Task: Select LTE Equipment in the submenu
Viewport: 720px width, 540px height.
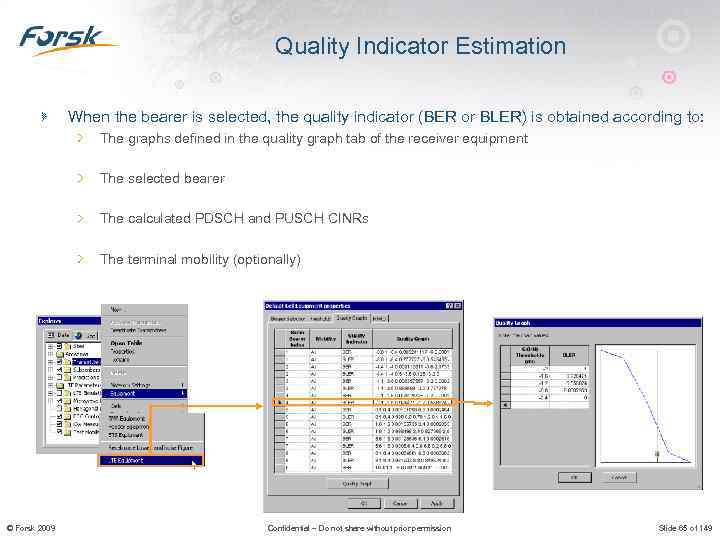Action: (x=151, y=461)
